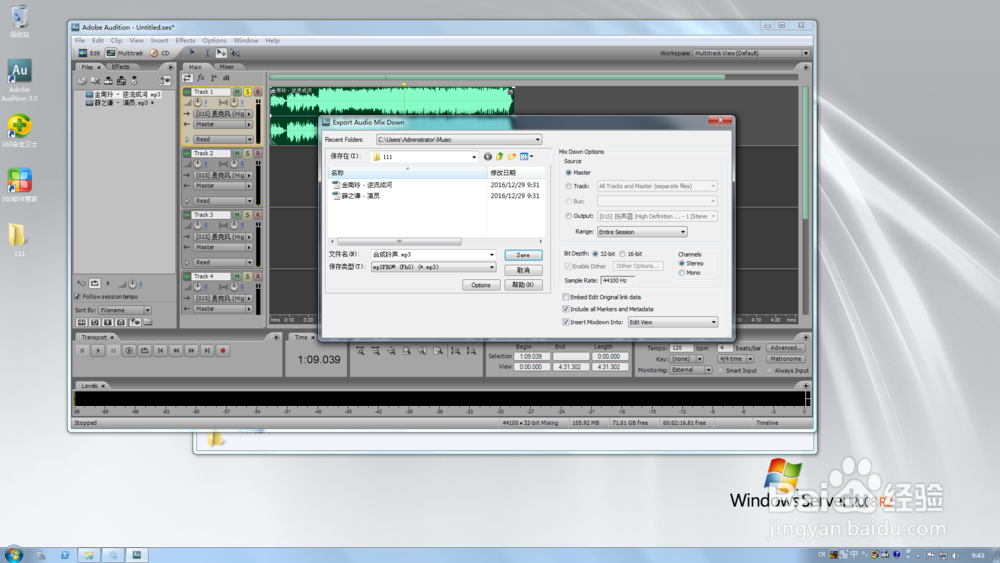Toggle Include all Markers and Metadata
The width and height of the screenshot is (1000, 563).
(x=566, y=309)
